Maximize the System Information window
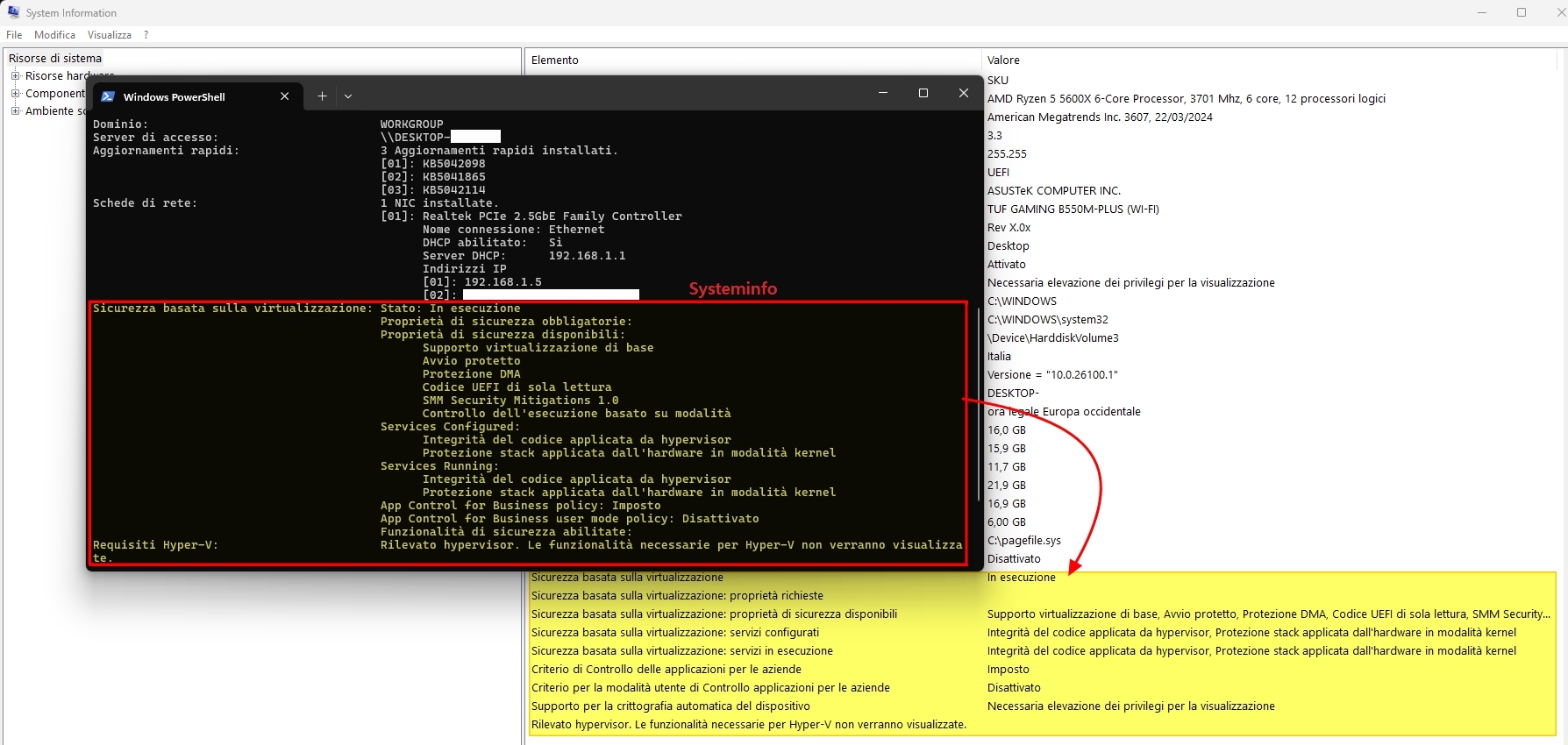The width and height of the screenshot is (1568, 745). coord(1522,12)
